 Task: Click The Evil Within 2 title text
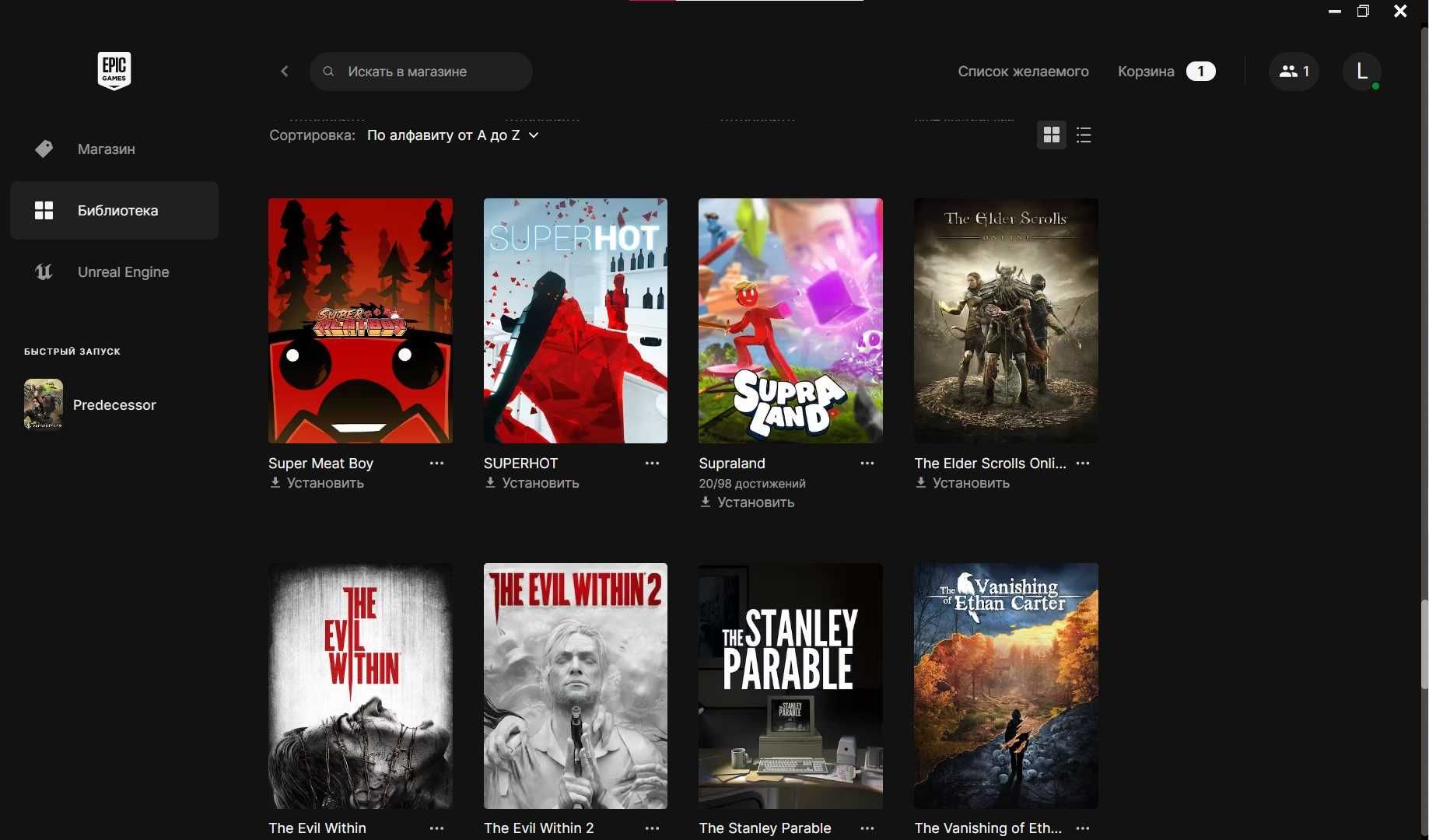538,828
